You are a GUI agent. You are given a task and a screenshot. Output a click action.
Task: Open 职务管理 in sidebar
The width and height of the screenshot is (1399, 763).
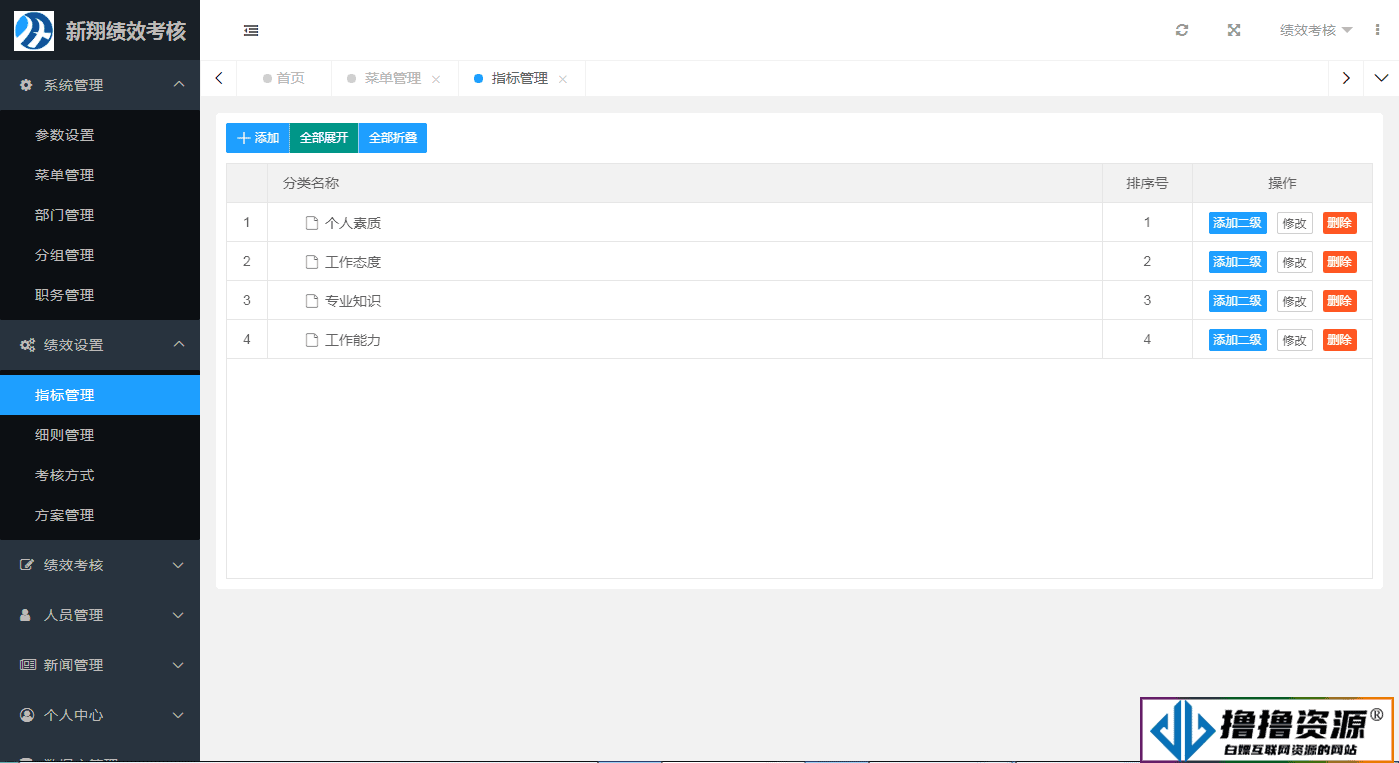tap(100, 295)
